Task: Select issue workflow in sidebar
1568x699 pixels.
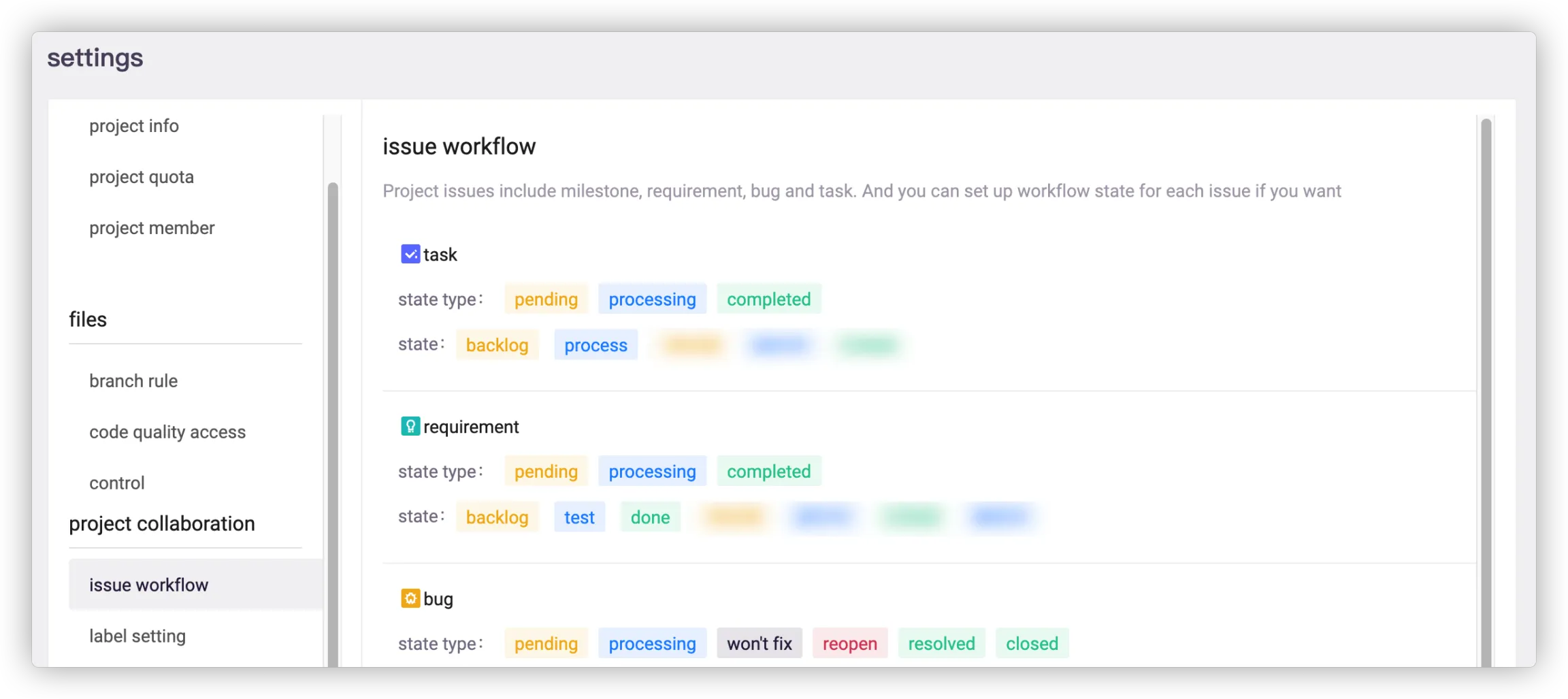Action: click(x=148, y=585)
